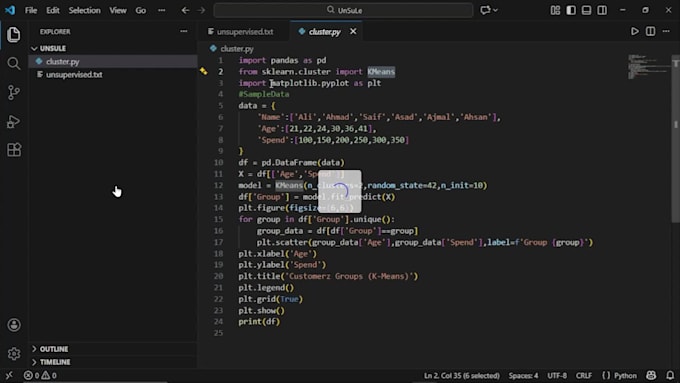680x383 pixels.
Task: Open the Copilot dropdown arrow in title bar
Action: coord(496,10)
